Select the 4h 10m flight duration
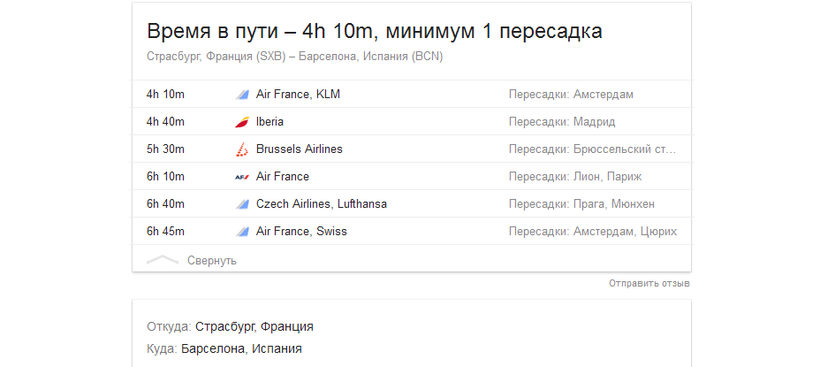 pos(165,95)
